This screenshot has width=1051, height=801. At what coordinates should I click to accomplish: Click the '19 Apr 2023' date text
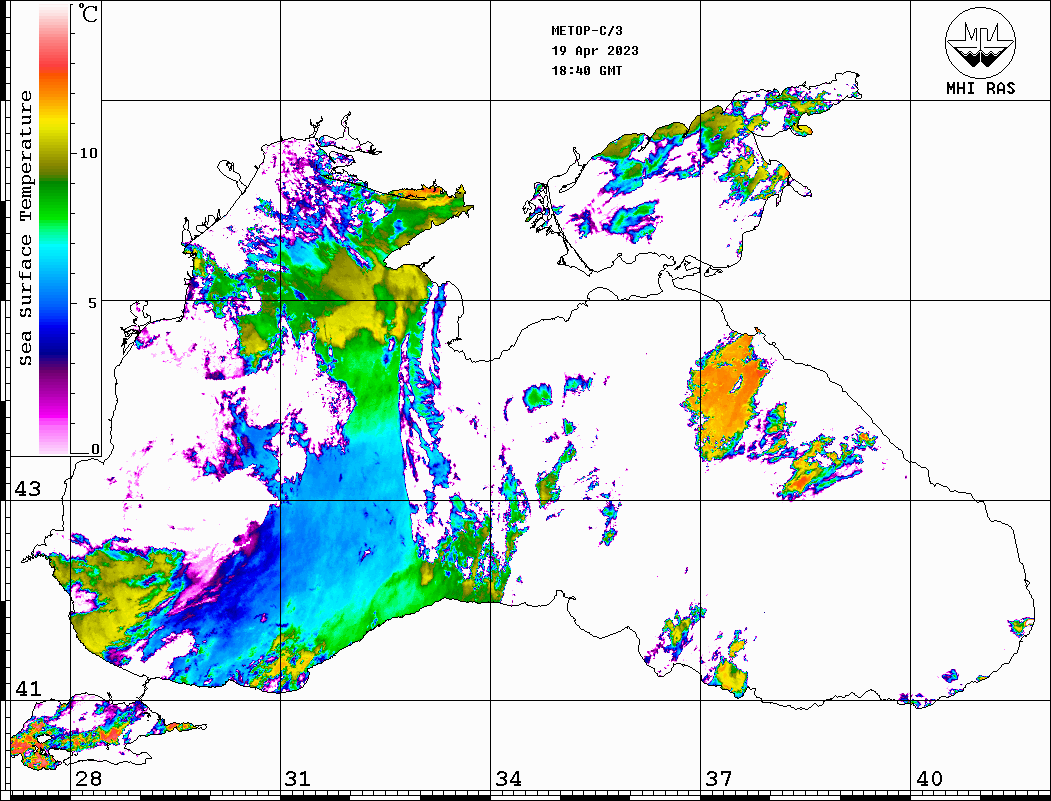(595, 51)
